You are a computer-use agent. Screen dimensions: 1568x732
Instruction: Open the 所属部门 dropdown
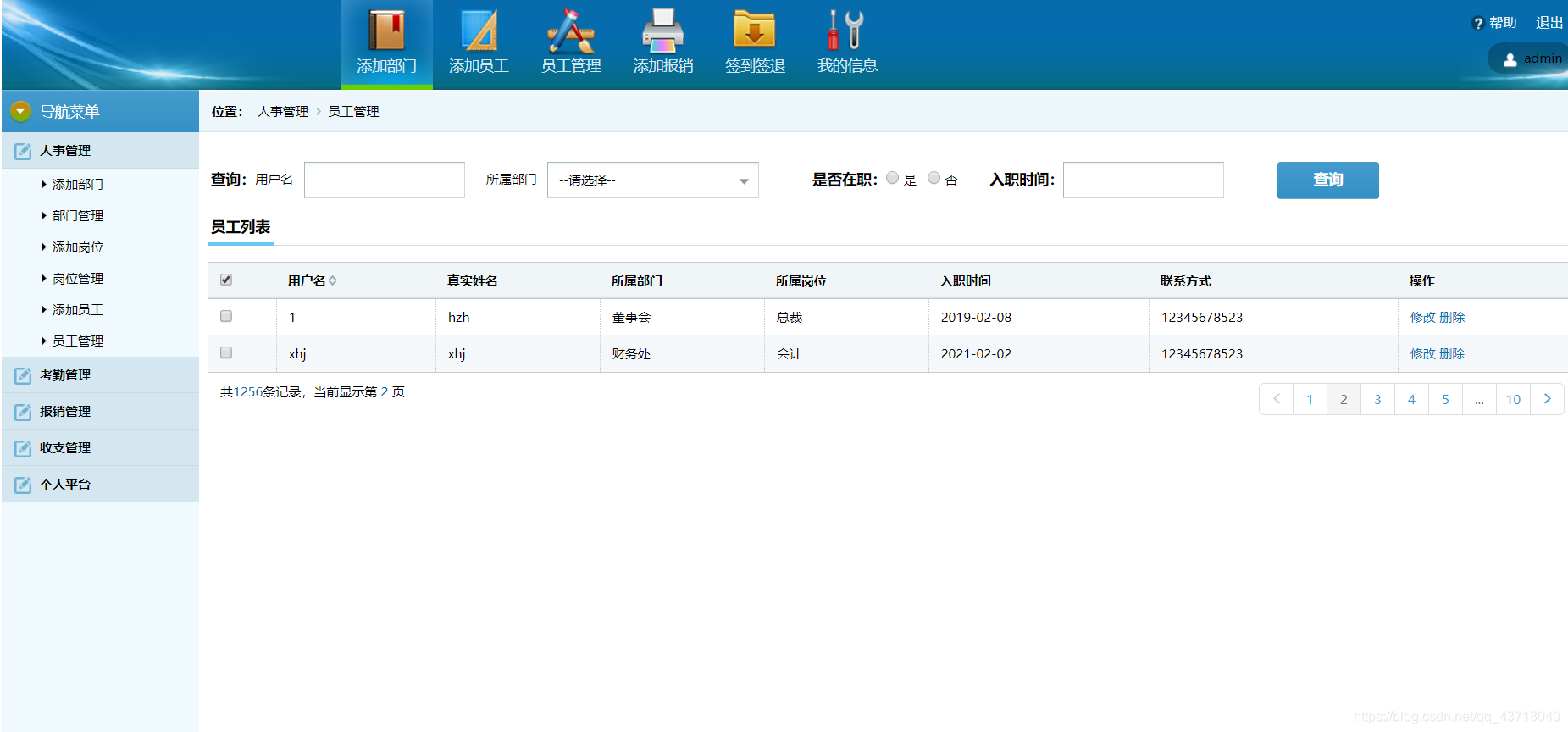[x=653, y=180]
